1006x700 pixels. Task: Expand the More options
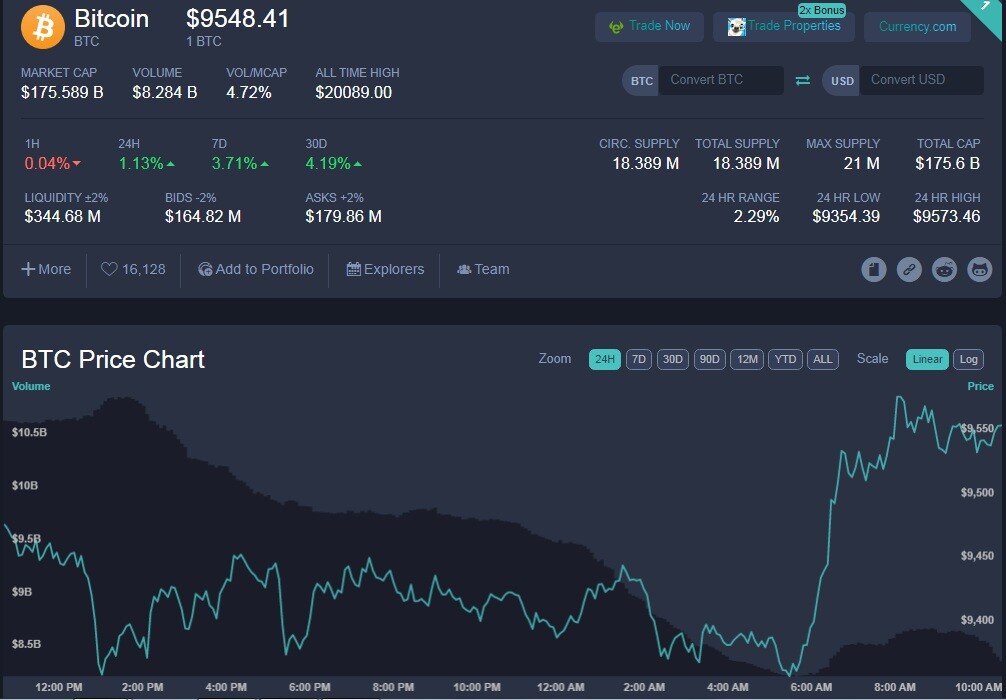46,269
